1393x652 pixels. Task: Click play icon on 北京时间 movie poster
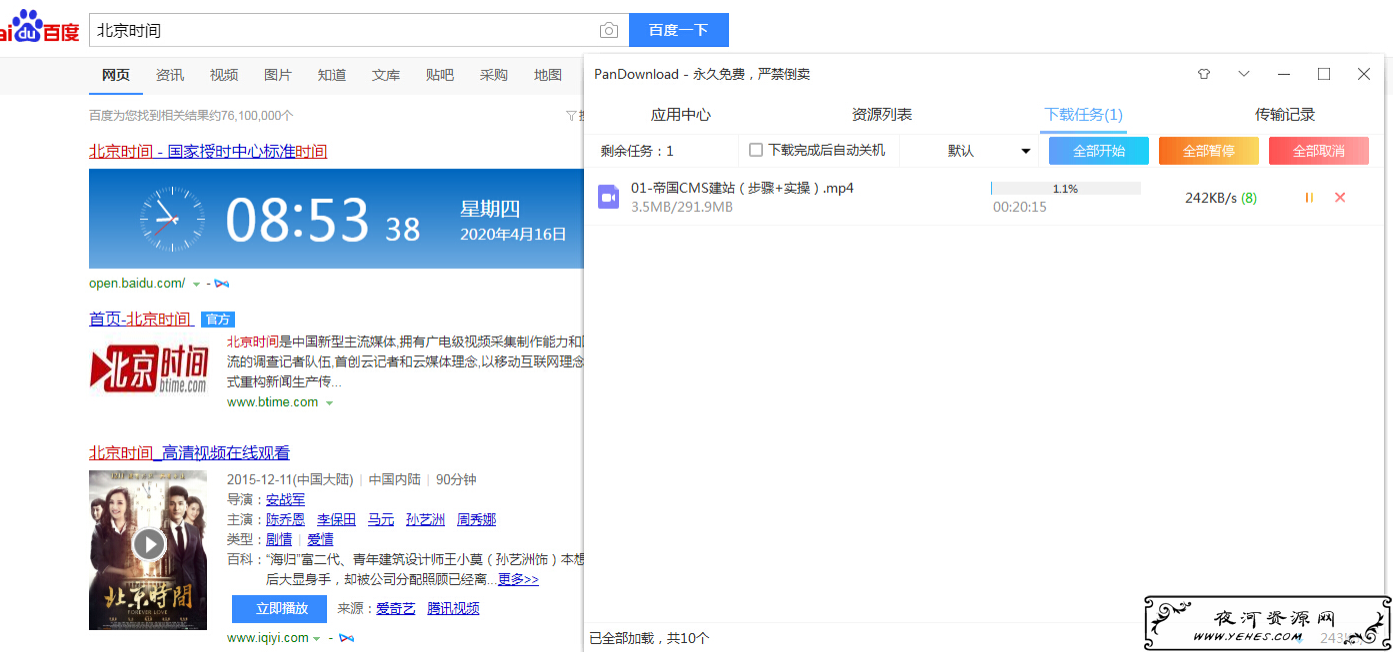(x=149, y=544)
